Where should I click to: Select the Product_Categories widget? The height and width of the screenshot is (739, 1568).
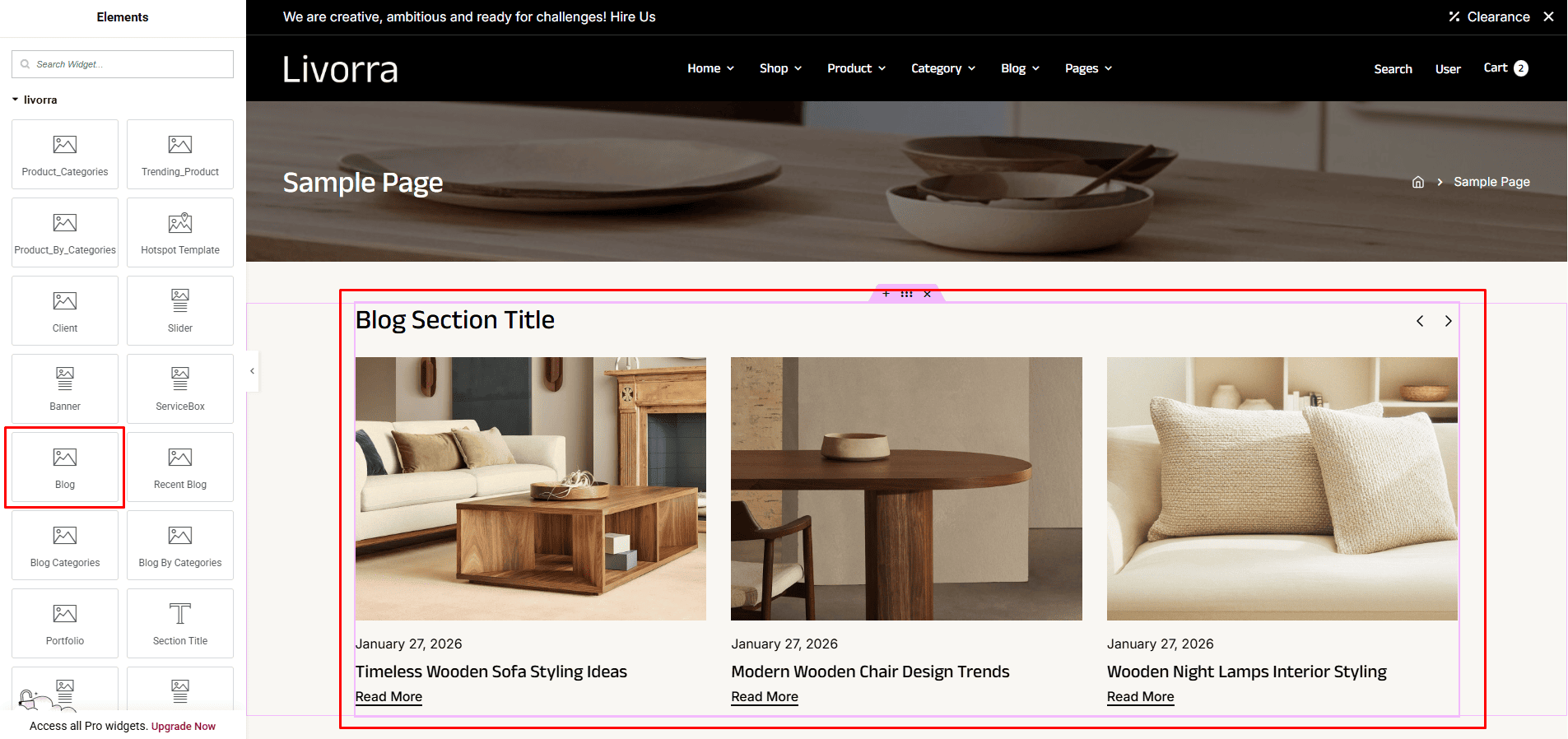click(x=65, y=154)
